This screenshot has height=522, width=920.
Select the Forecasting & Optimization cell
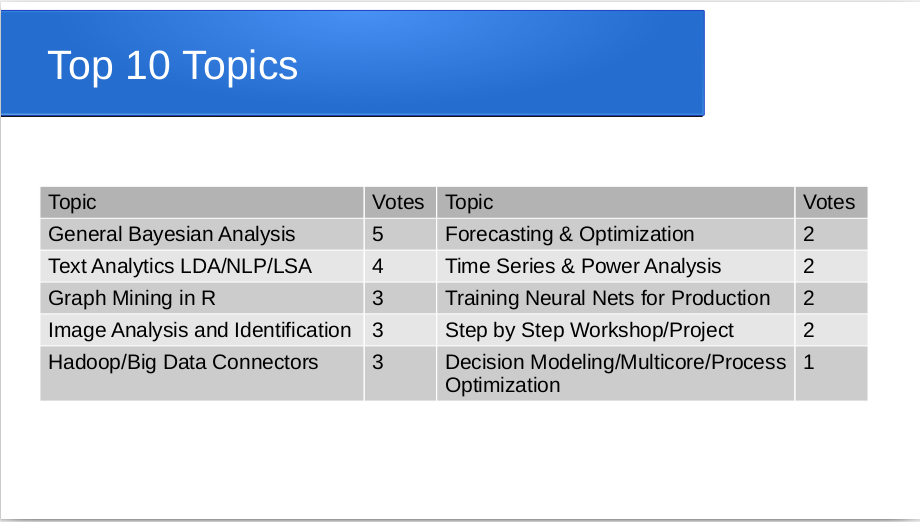(615, 234)
